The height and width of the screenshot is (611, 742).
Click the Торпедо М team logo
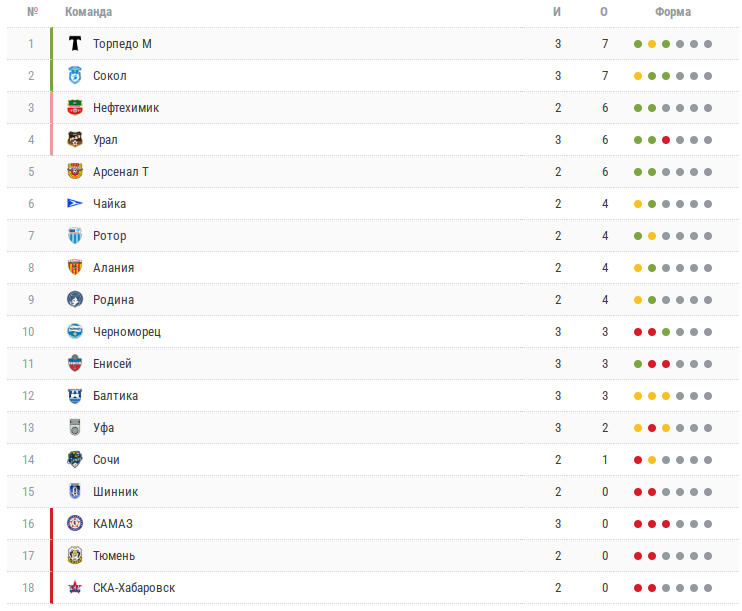tap(75, 44)
